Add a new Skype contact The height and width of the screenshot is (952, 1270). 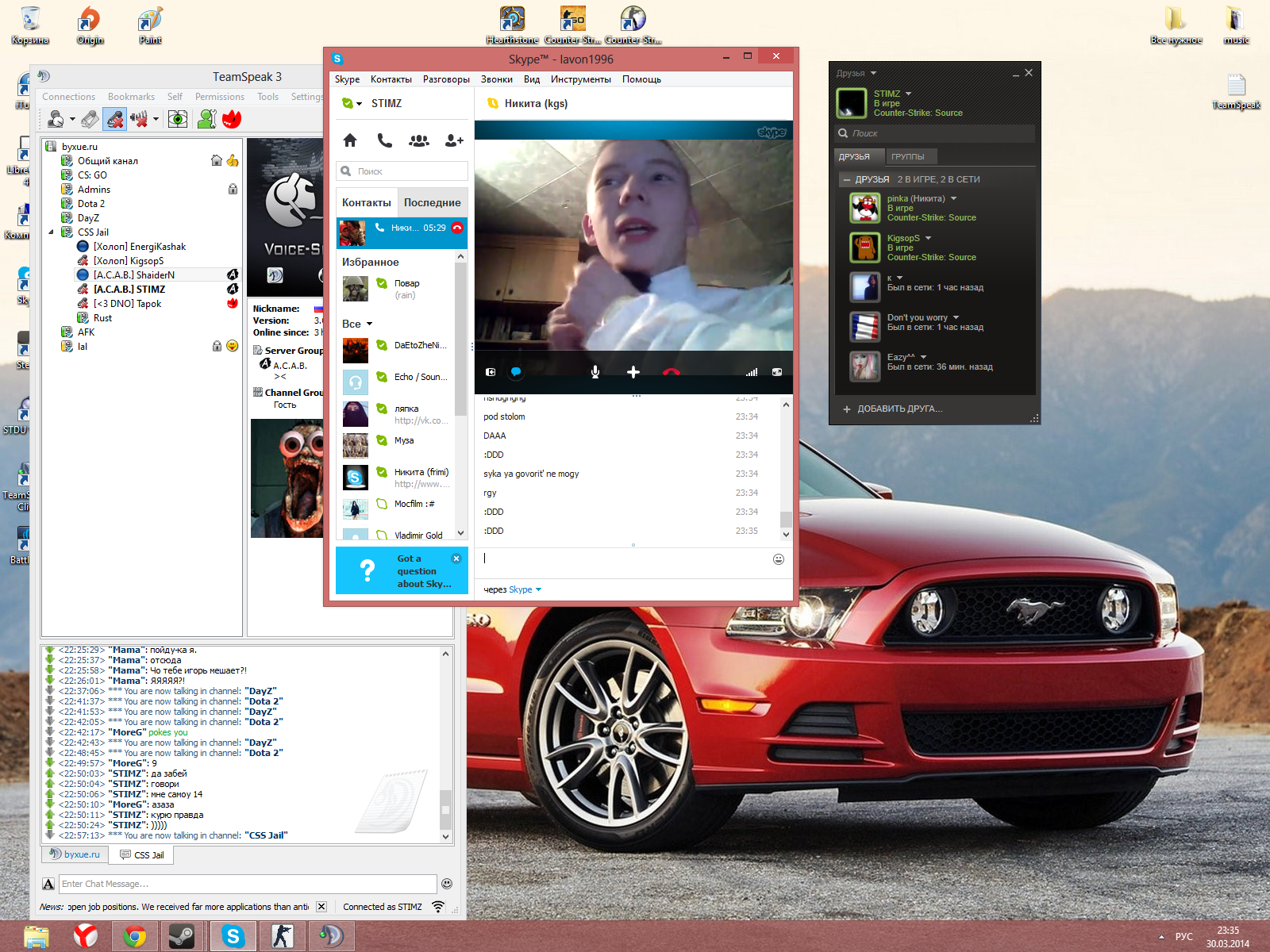coord(454,140)
